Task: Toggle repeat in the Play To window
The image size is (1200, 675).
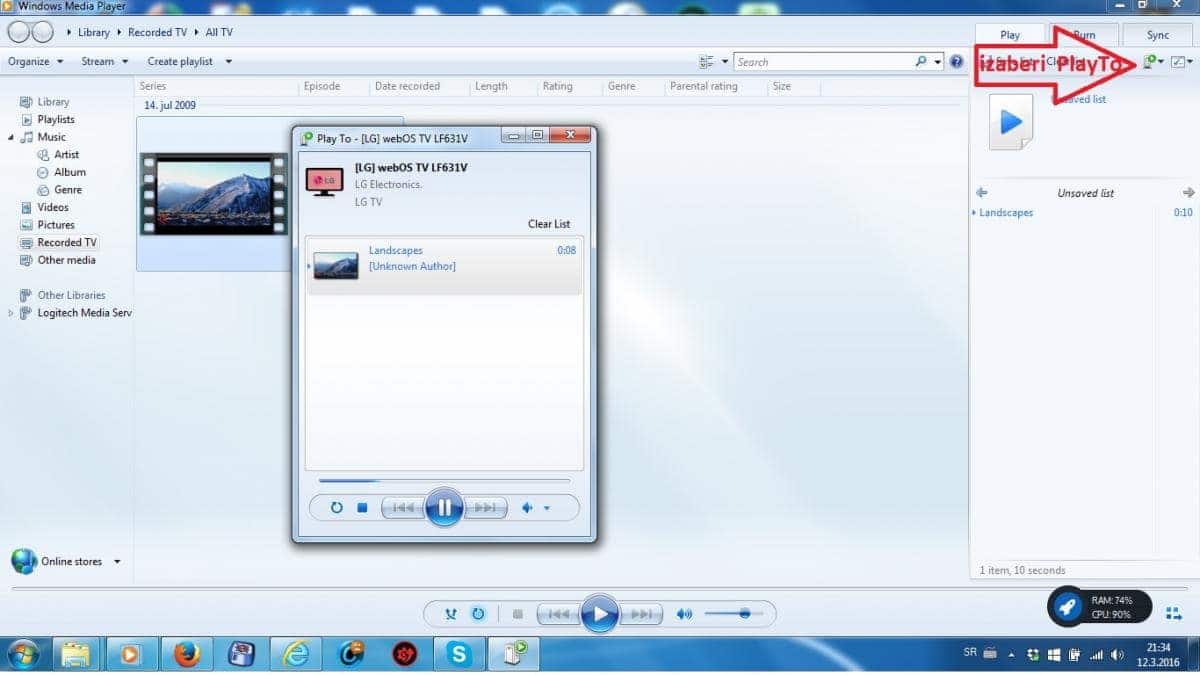Action: [336, 508]
